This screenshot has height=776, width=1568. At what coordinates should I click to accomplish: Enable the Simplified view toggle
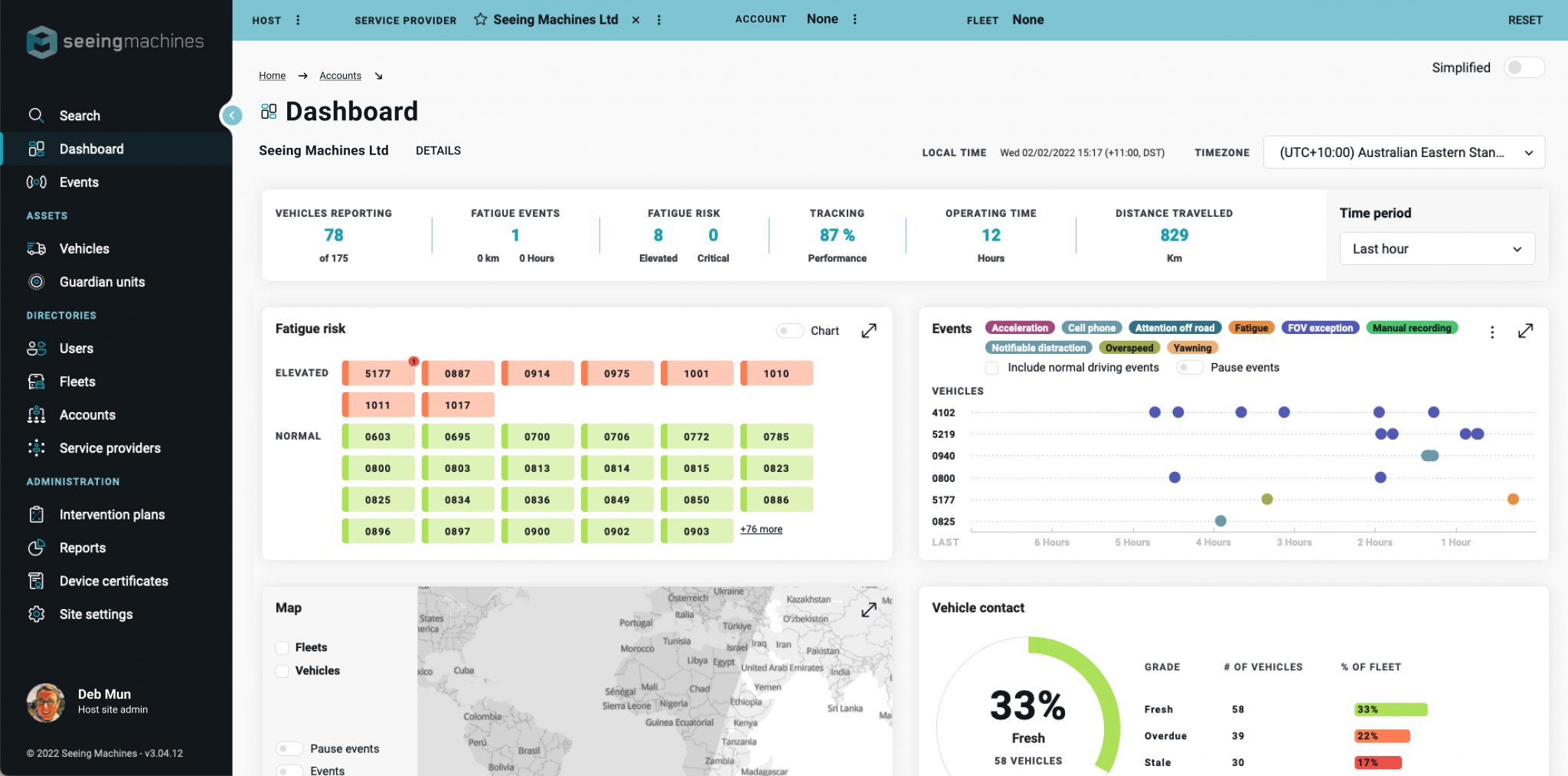[1524, 67]
